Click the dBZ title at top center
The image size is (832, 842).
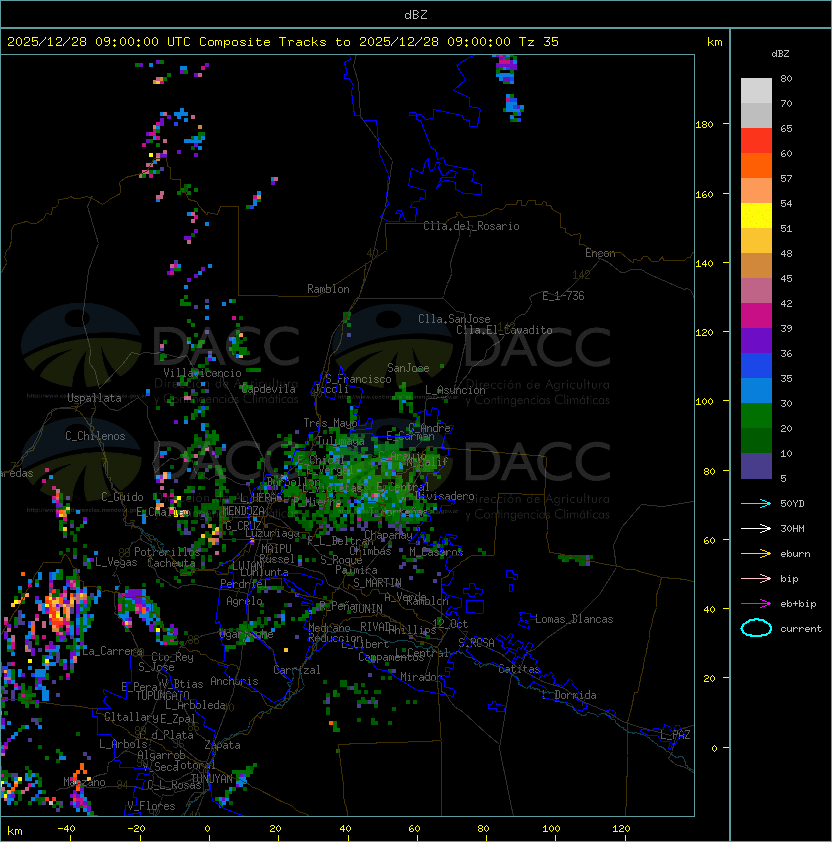pos(416,14)
